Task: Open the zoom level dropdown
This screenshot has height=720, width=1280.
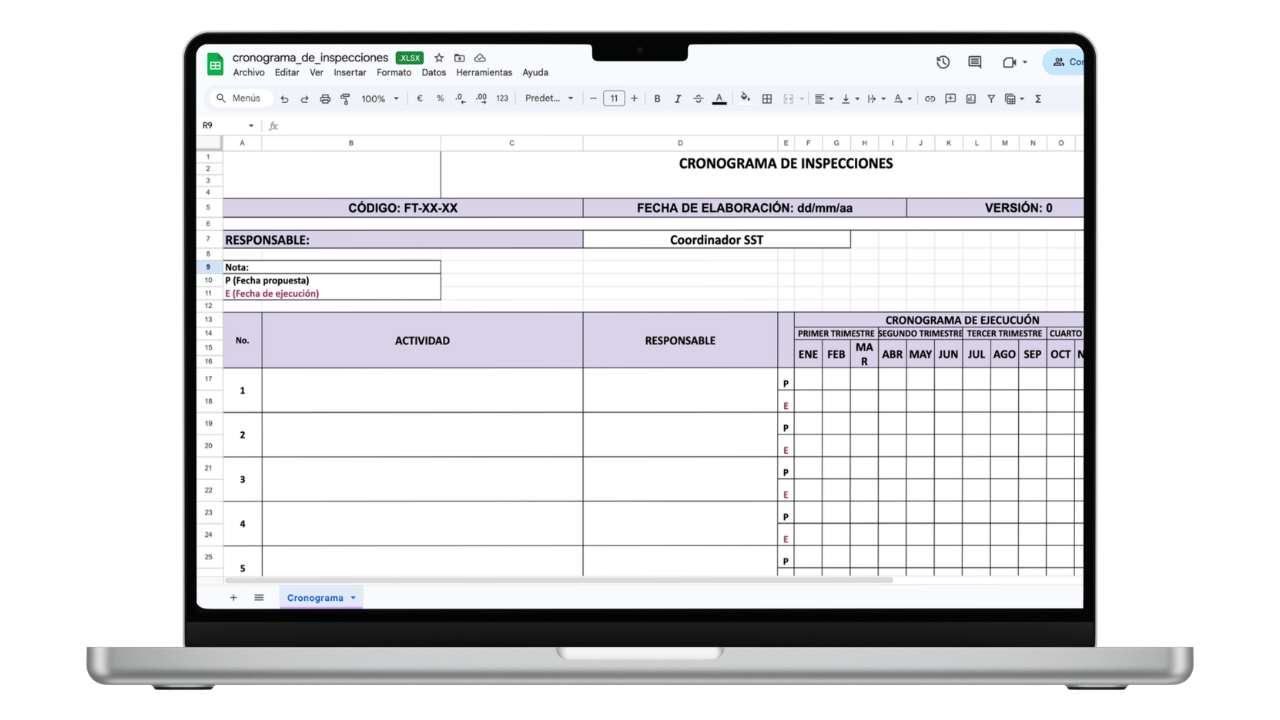Action: coord(381,98)
